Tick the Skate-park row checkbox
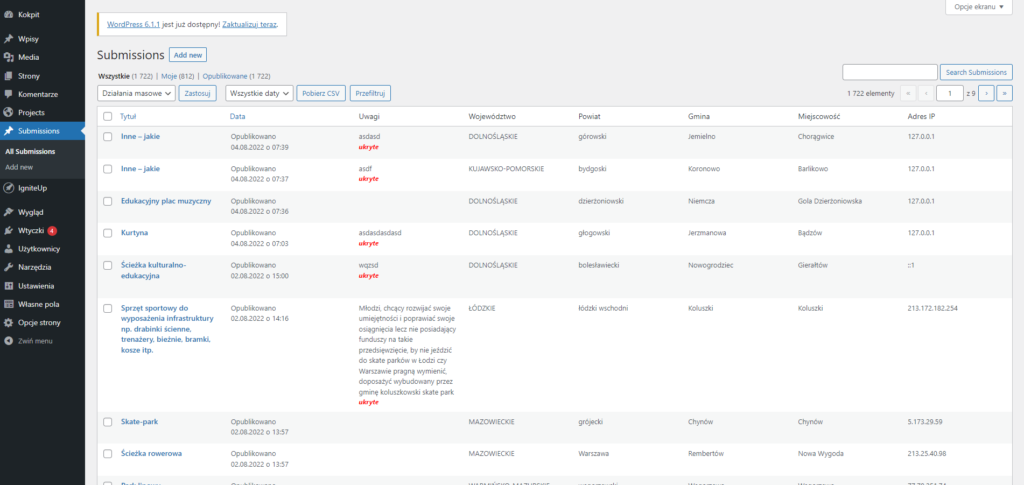Screen dimensions: 1024x485 (x=108, y=422)
